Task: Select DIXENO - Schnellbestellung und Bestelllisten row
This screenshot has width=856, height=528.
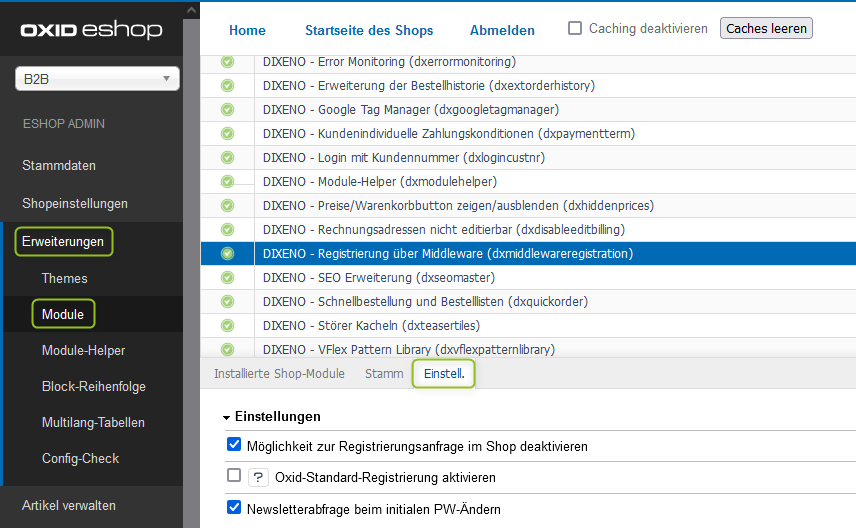Action: click(x=528, y=302)
